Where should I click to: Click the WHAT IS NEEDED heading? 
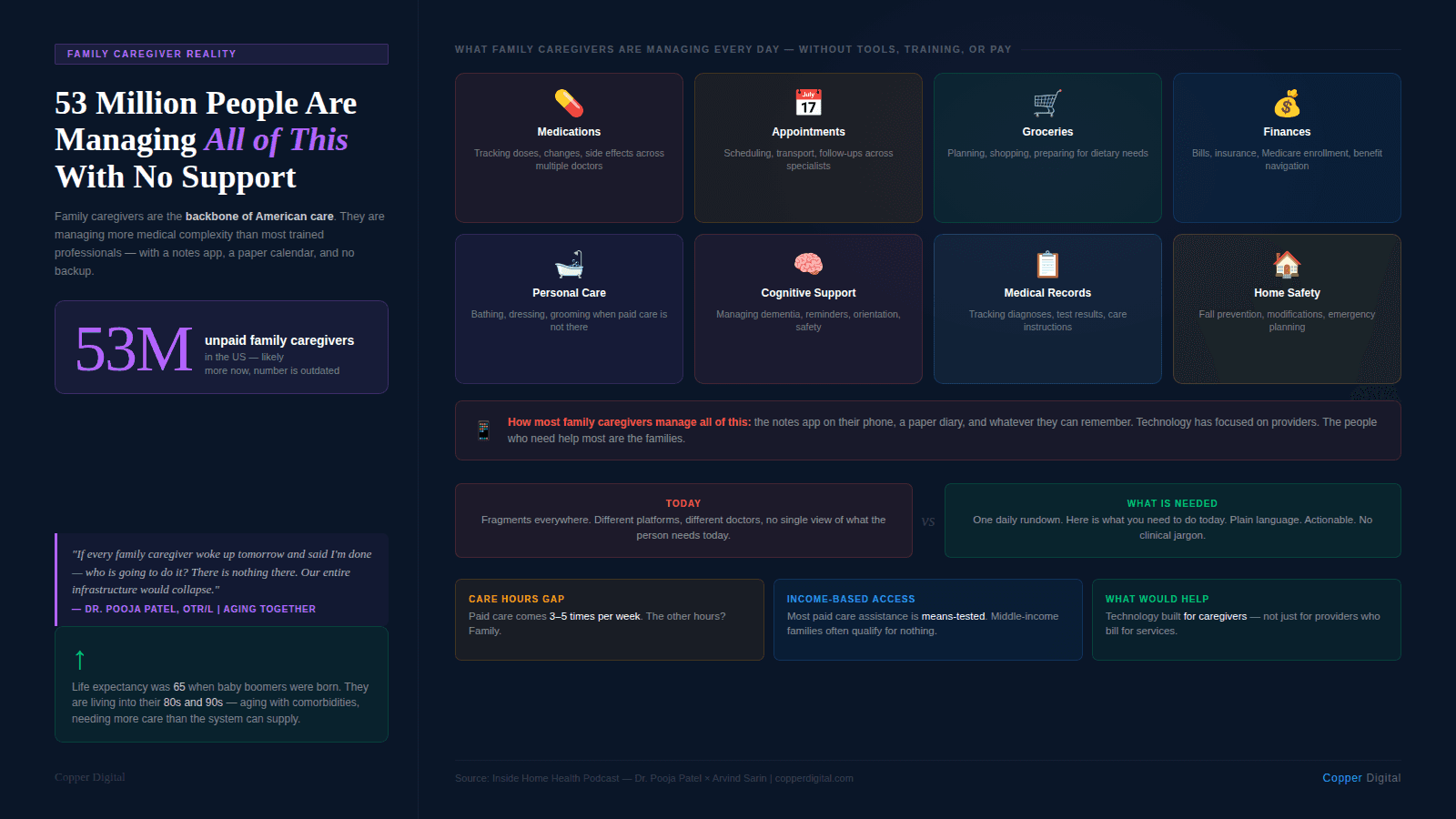[x=1172, y=503]
